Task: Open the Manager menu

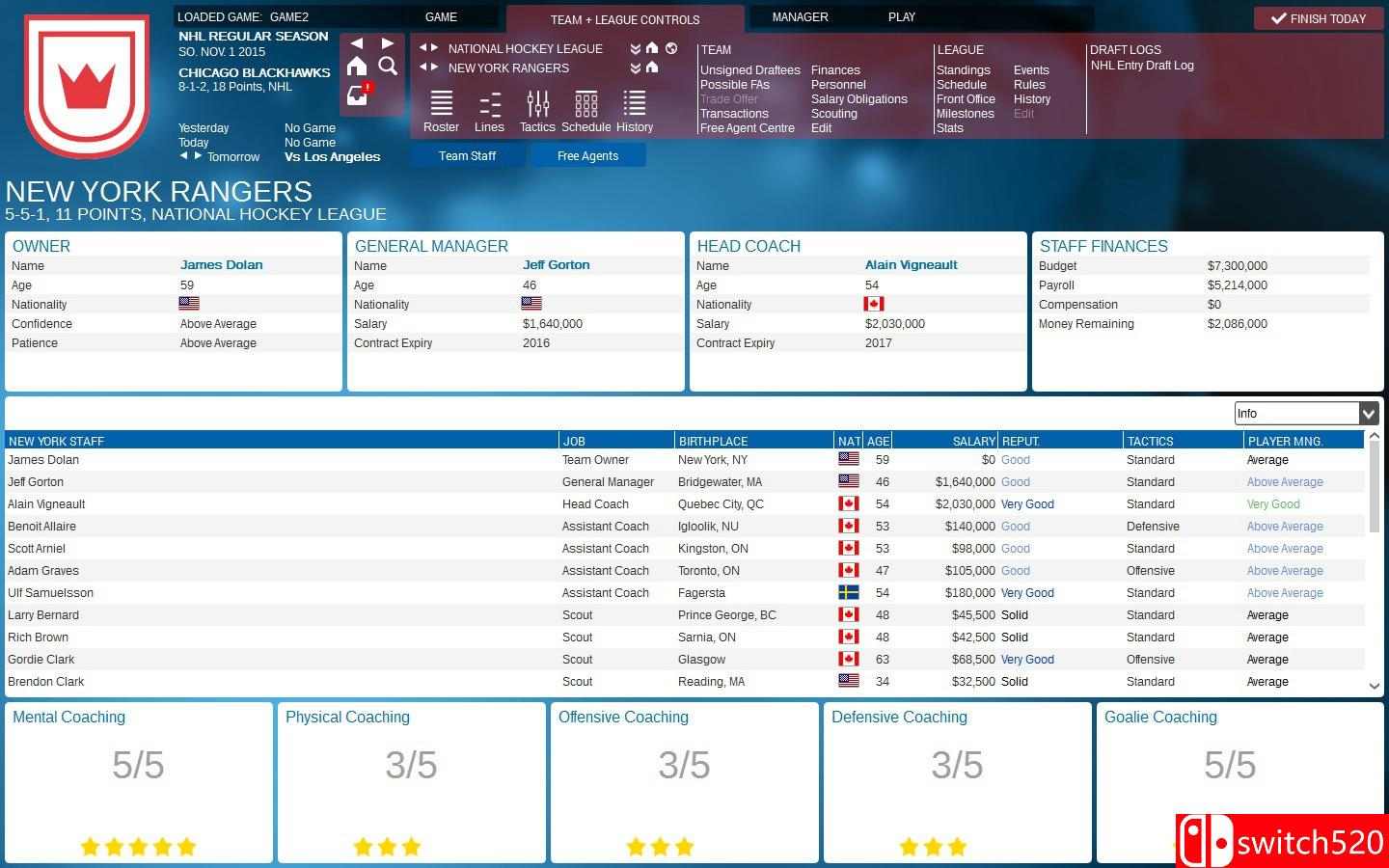Action: pos(800,17)
